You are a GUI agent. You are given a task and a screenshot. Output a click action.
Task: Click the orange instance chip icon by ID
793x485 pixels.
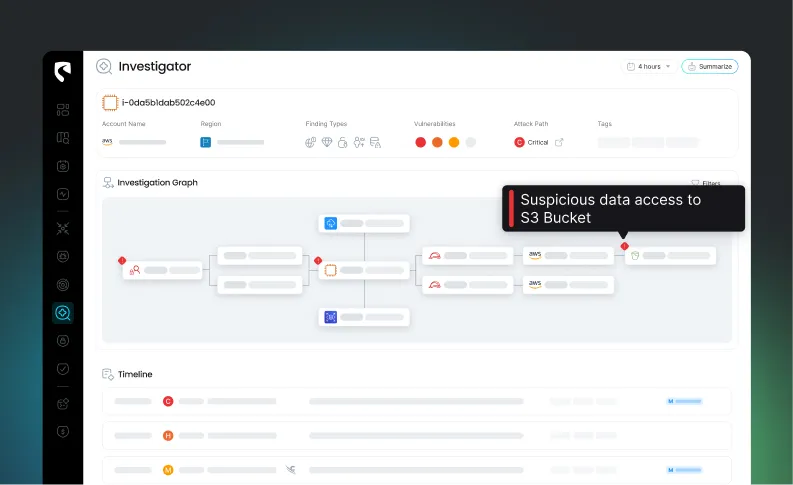click(x=110, y=103)
